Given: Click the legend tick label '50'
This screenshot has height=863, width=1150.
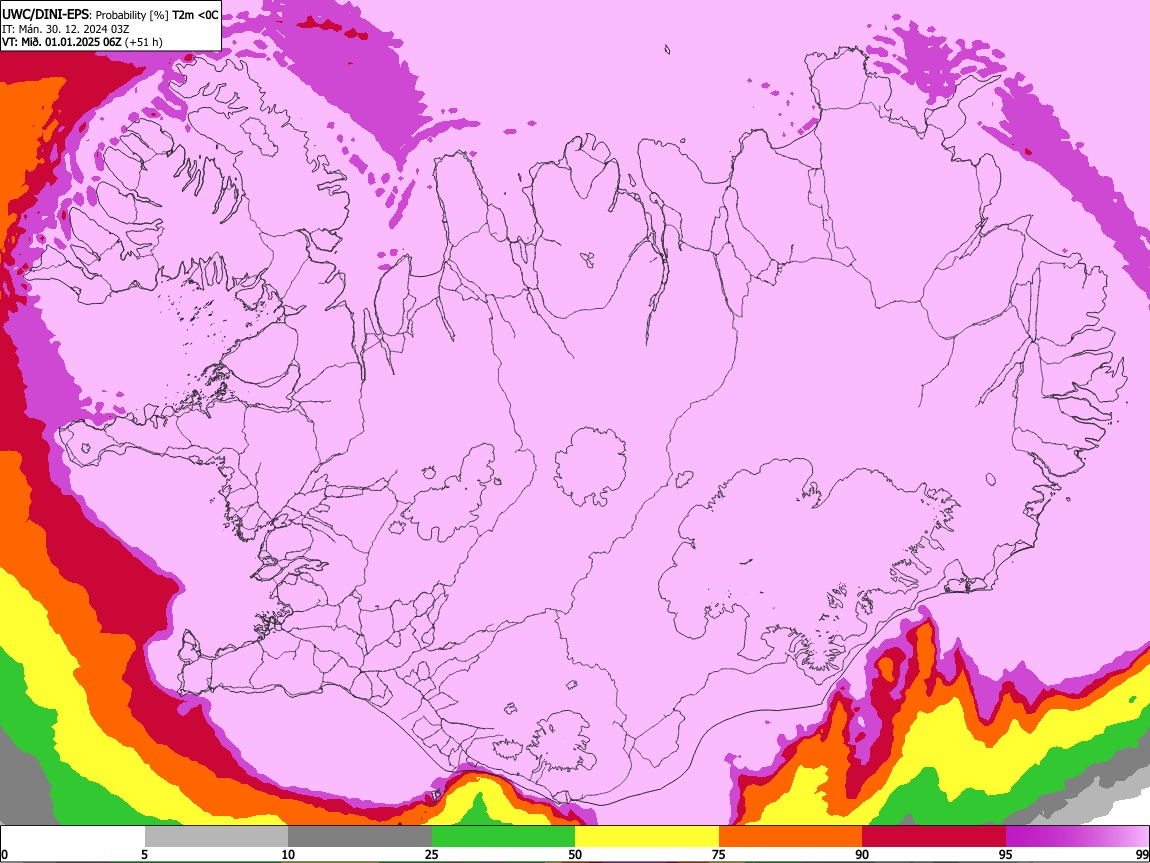Looking at the screenshot, I should [x=575, y=854].
